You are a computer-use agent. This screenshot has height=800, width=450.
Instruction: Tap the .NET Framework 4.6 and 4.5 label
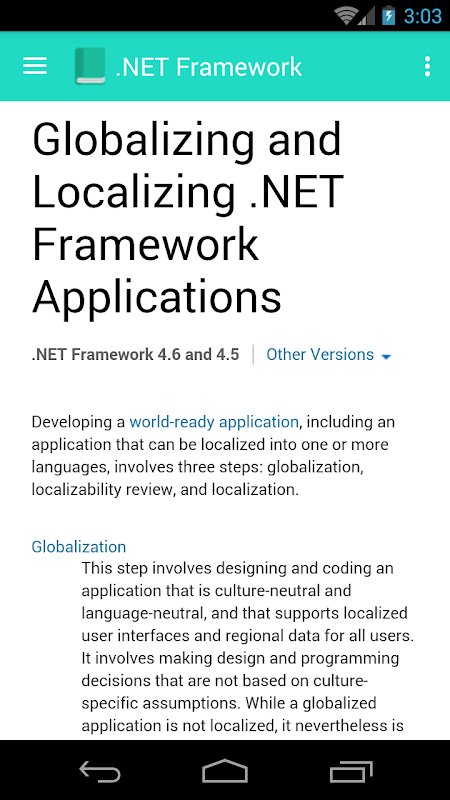[135, 354]
